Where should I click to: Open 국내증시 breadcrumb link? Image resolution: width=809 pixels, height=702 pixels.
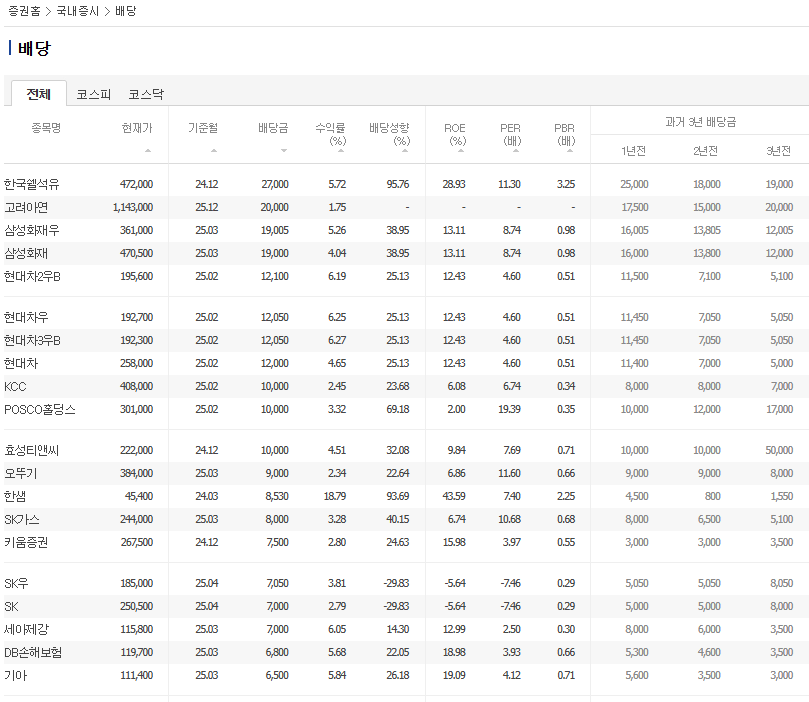[x=79, y=11]
